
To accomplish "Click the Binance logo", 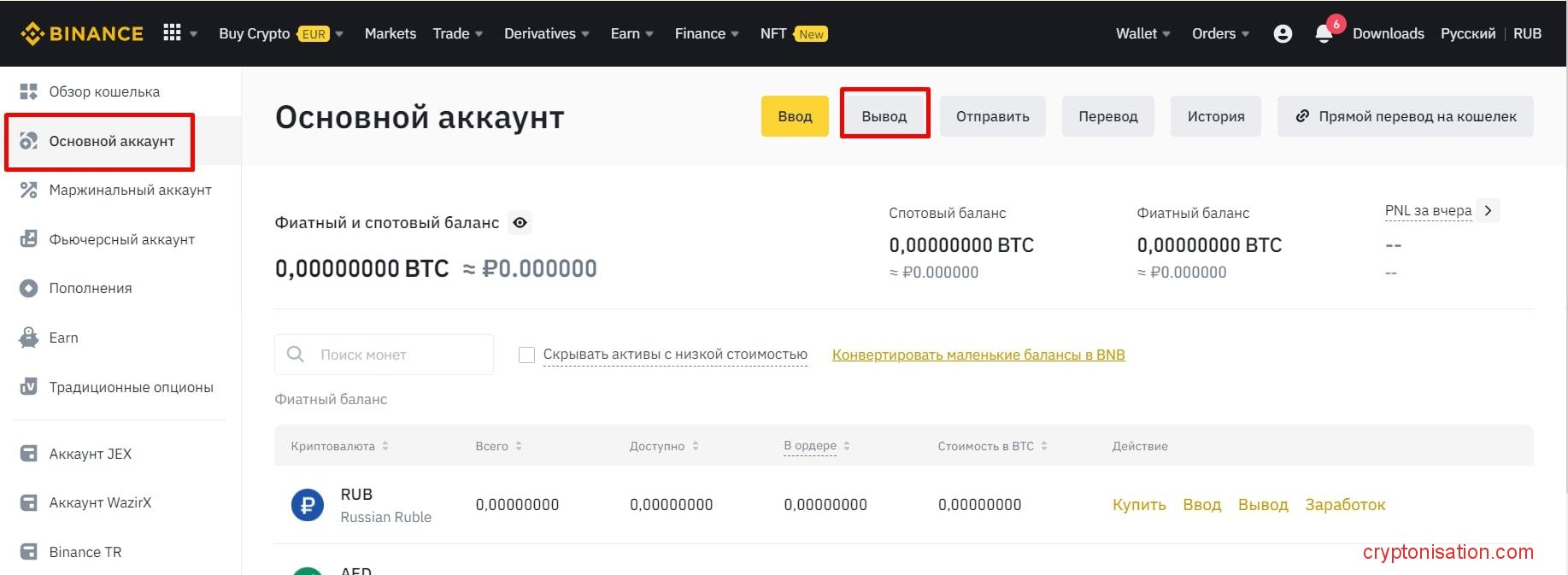I will pos(80,33).
